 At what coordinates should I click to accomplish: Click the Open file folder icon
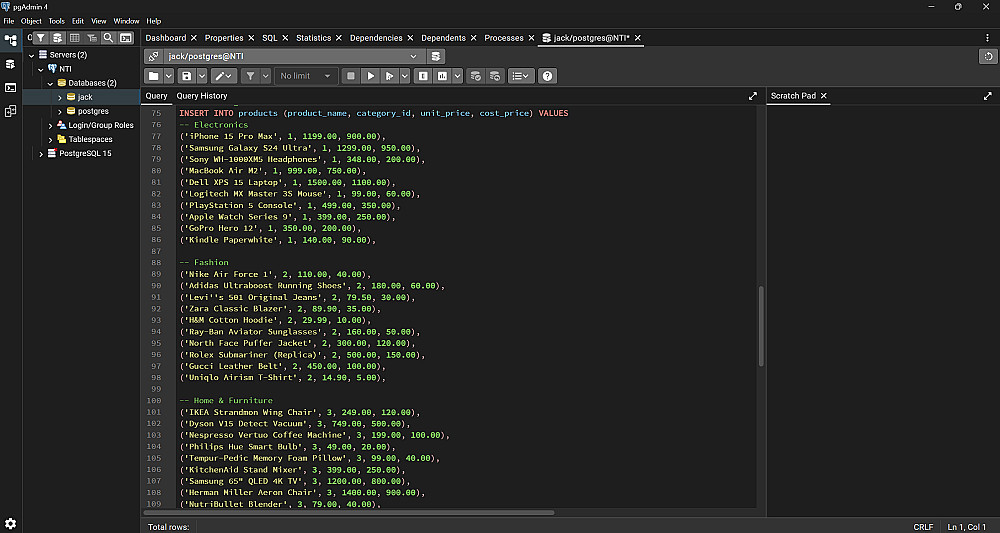(x=153, y=76)
